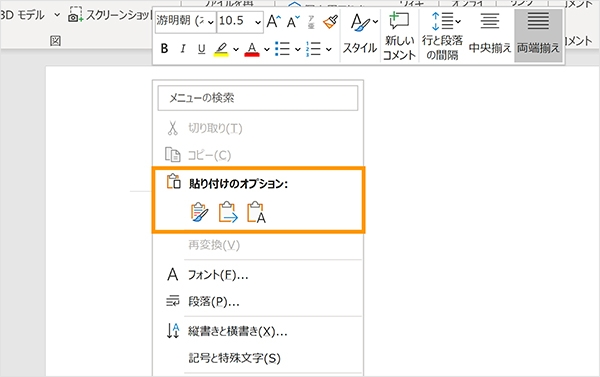Paste with merge formatting icon
The width and height of the screenshot is (600, 377).
[x=228, y=212]
